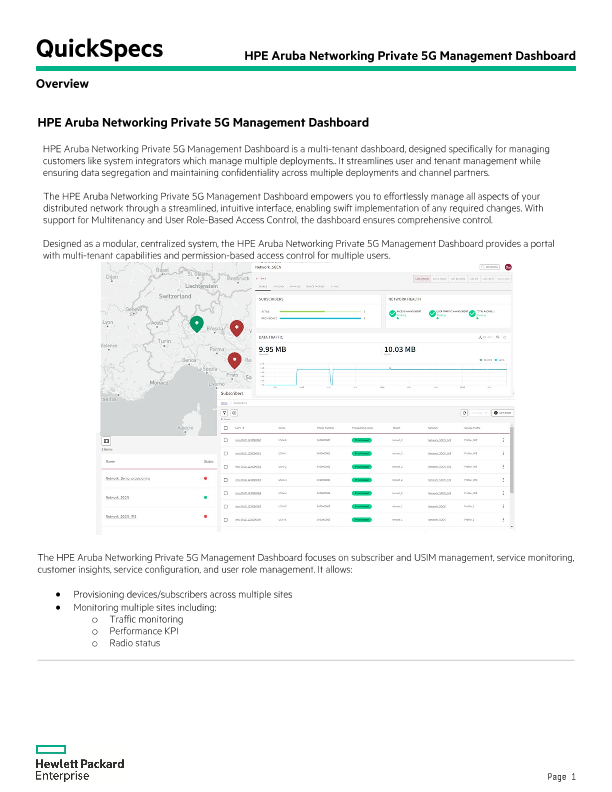Viewport: 612px width, 792px height.
Task: Select the red map pin above Prato
Action: pyautogui.click(x=234, y=360)
